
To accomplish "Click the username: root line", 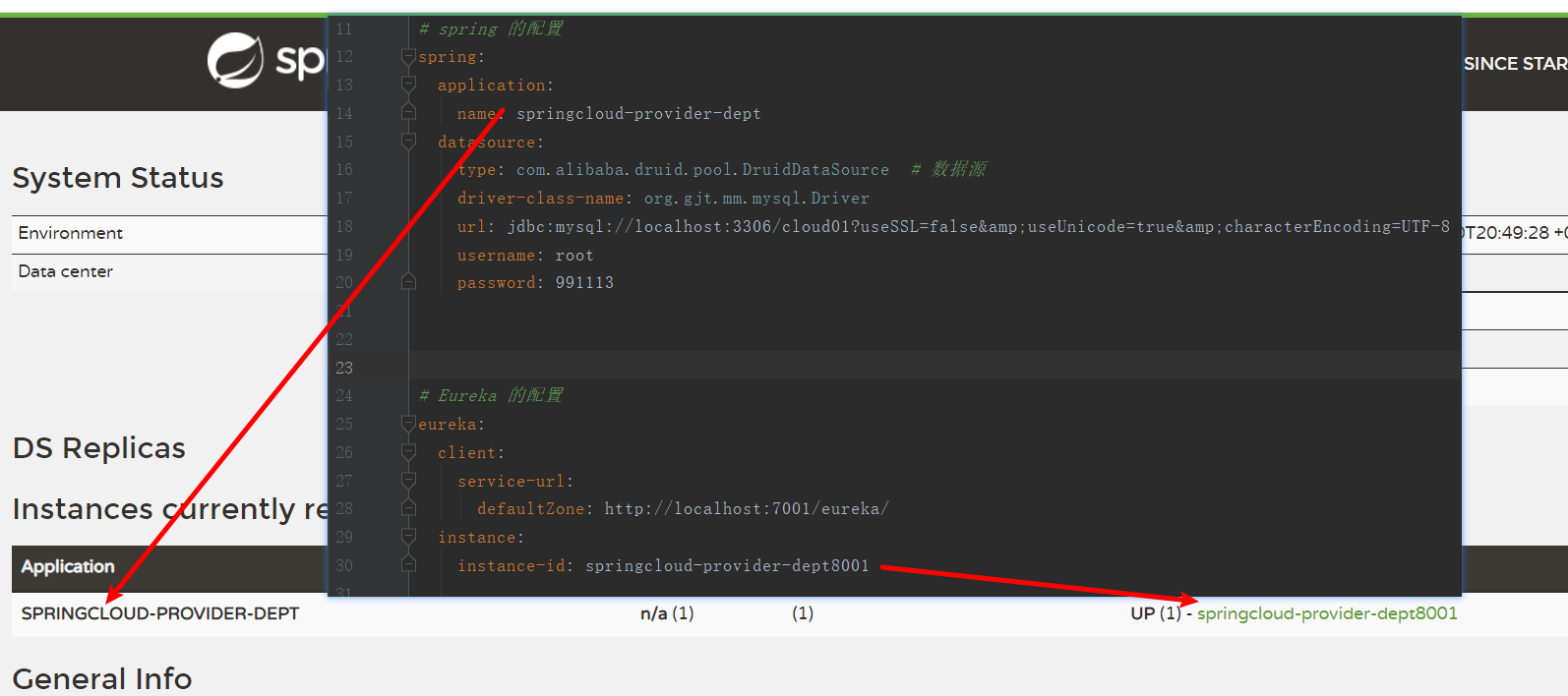I will (x=525, y=256).
